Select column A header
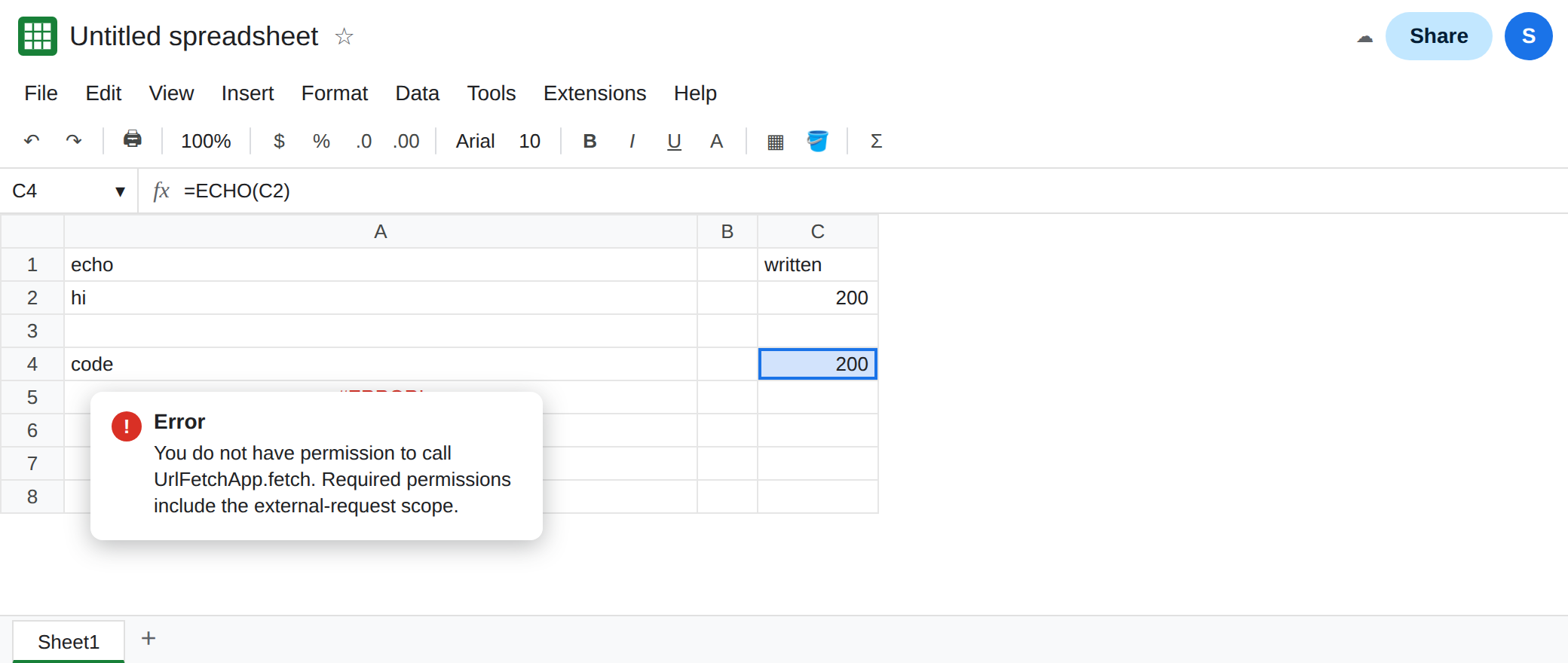1568x663 pixels. (381, 231)
